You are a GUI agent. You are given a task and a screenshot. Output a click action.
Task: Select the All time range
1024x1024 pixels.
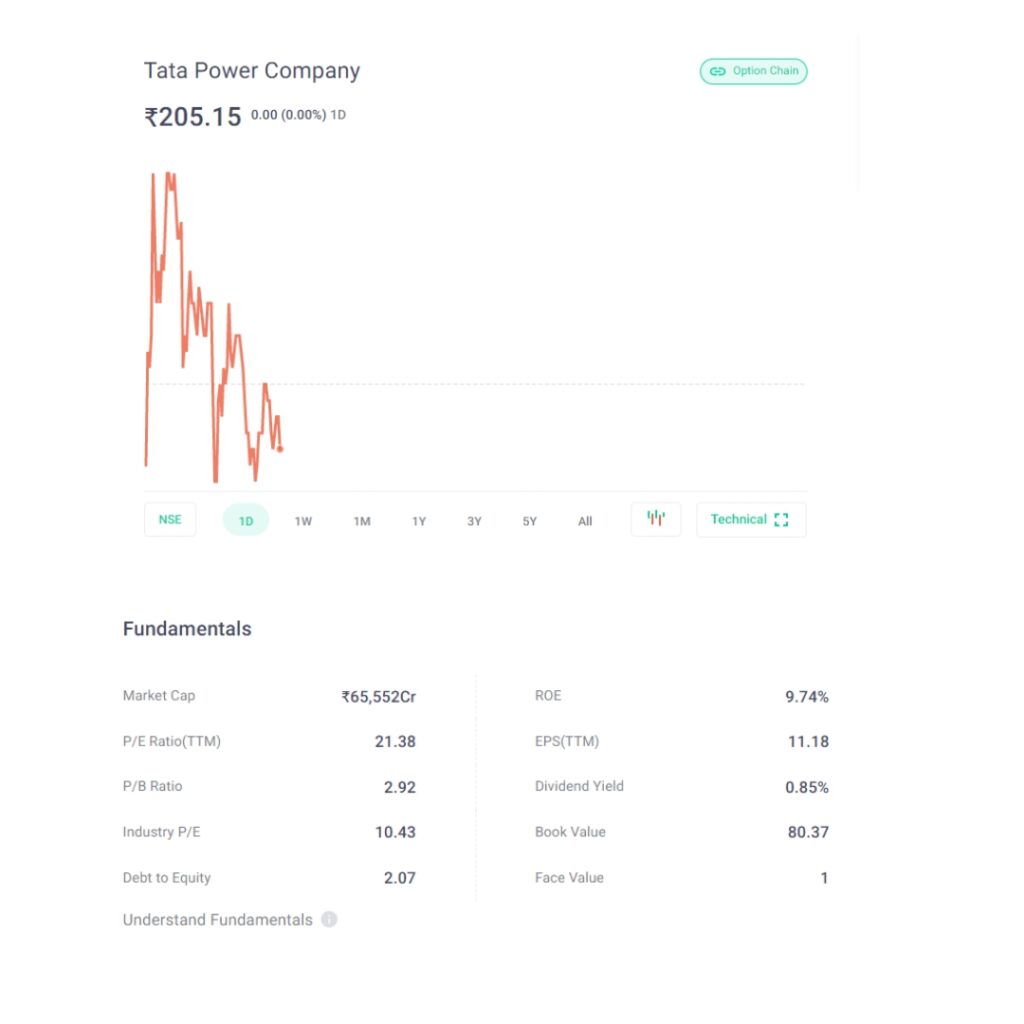(585, 521)
